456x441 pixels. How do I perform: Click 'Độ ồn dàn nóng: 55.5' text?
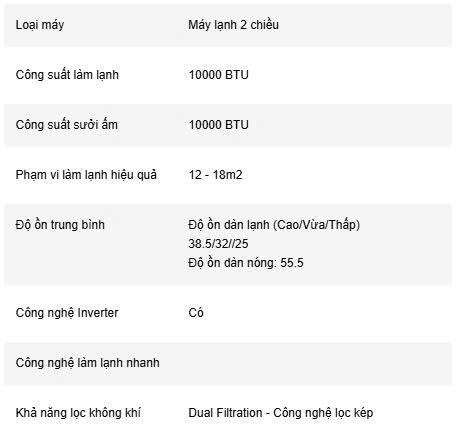tap(246, 263)
